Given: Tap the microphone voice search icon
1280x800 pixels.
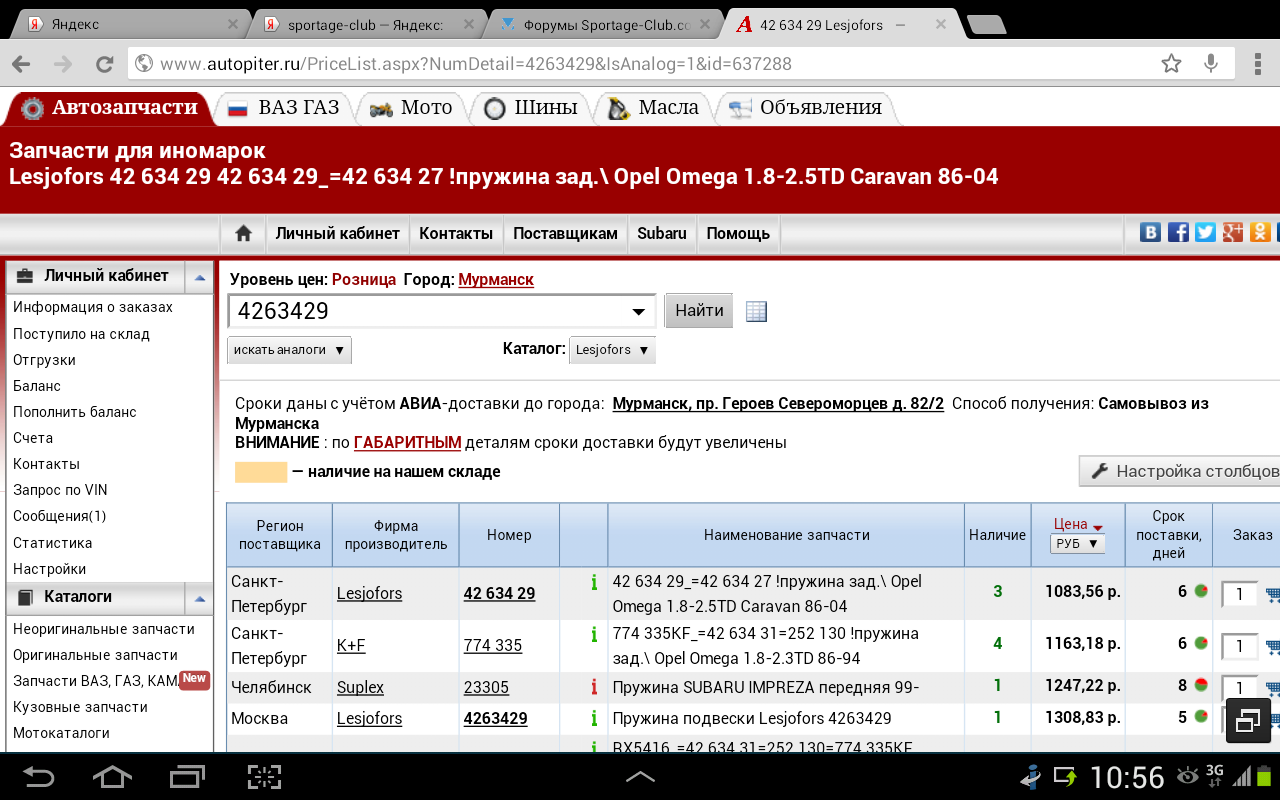Looking at the screenshot, I should pyautogui.click(x=1211, y=64).
